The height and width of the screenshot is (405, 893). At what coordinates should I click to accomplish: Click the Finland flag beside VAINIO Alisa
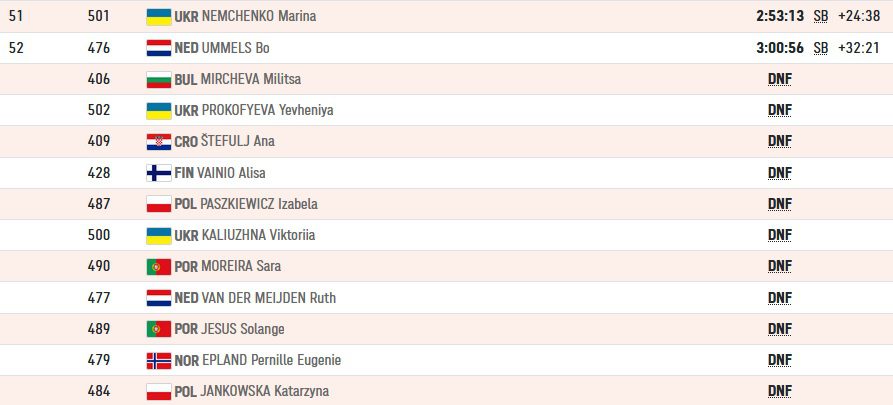pyautogui.click(x=159, y=173)
